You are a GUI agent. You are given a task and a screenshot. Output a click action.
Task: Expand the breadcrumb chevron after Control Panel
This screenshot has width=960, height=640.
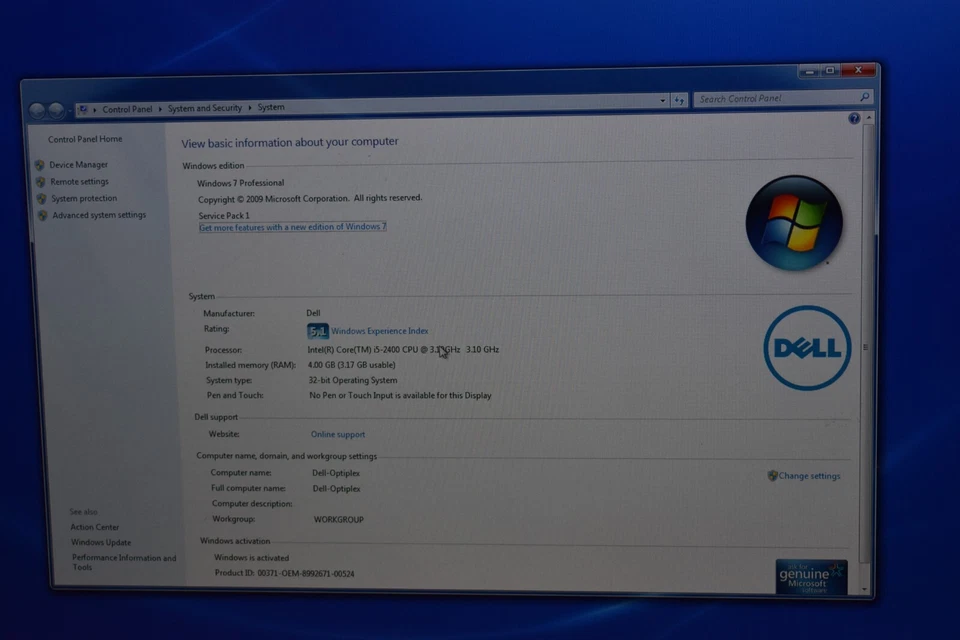[x=160, y=107]
